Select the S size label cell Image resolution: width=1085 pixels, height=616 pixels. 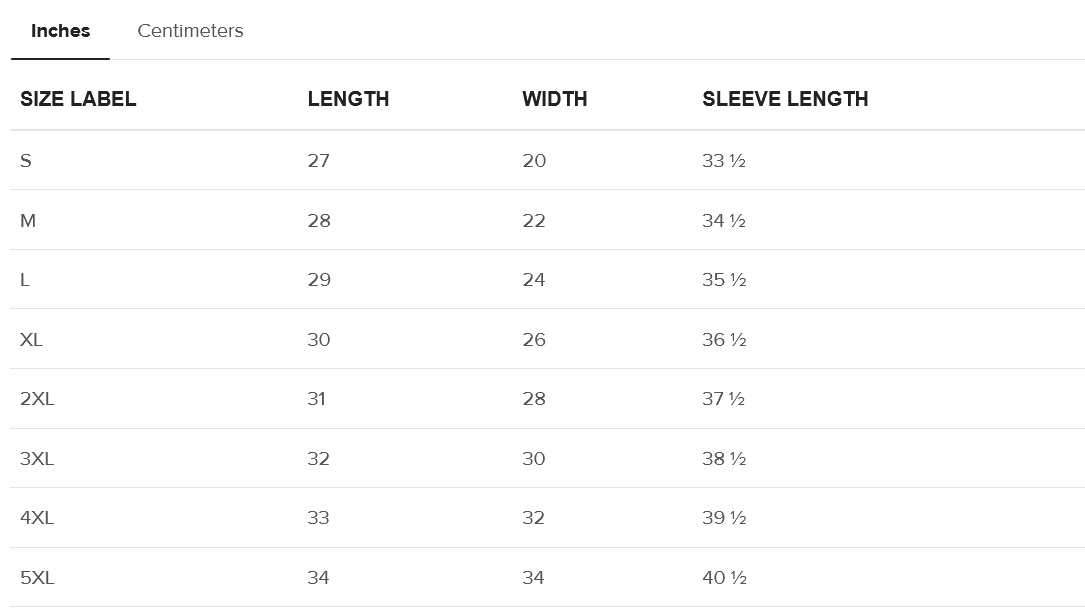26,161
